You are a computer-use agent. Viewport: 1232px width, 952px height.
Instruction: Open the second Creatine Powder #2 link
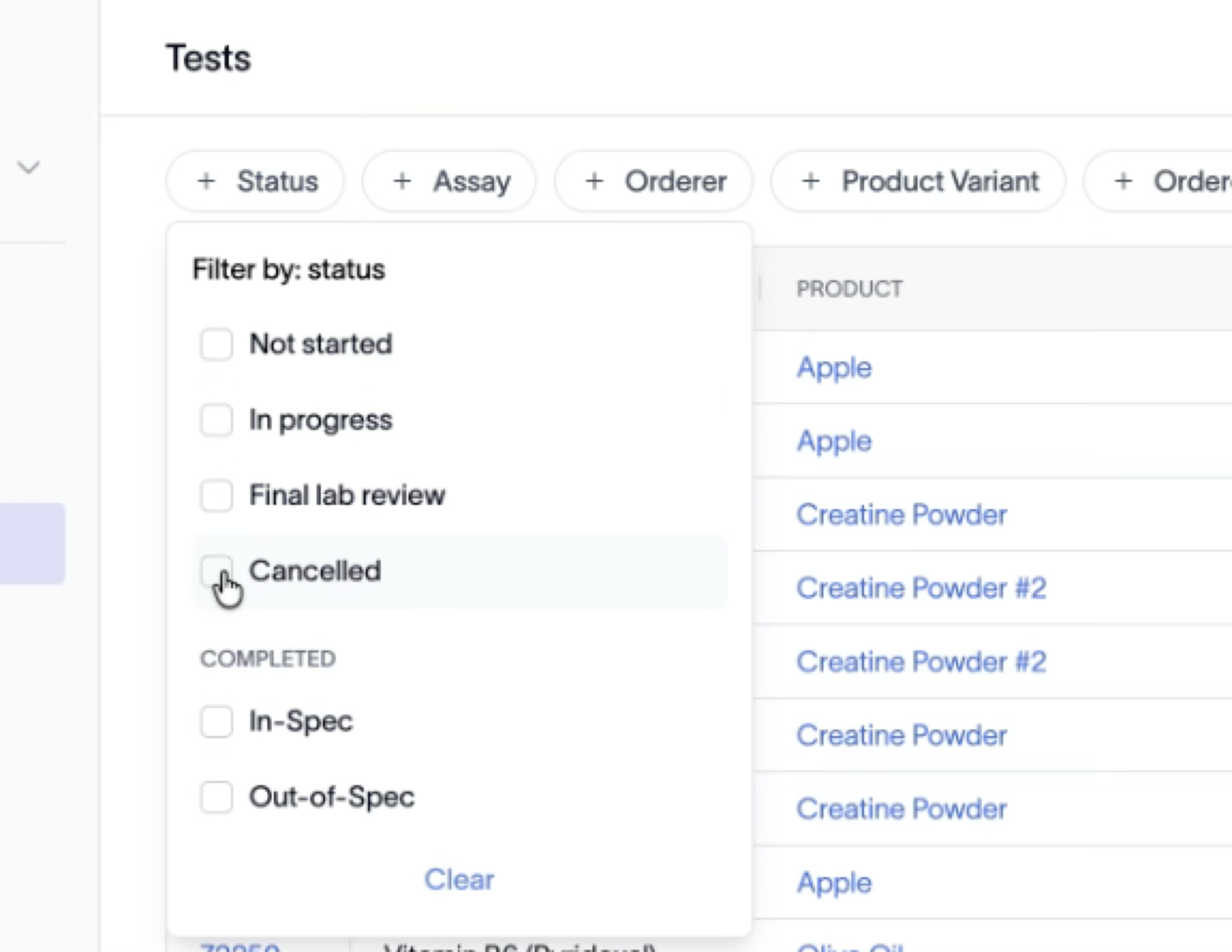pyautogui.click(x=921, y=662)
